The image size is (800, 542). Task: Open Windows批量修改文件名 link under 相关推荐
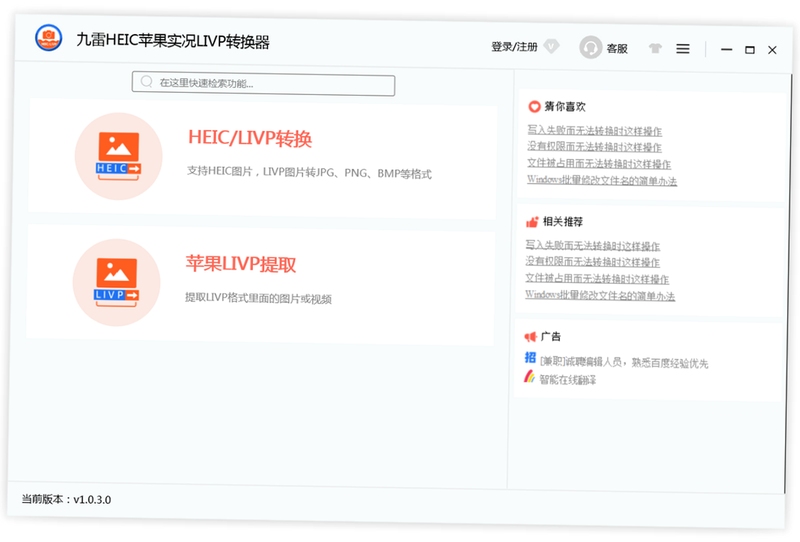(x=600, y=295)
